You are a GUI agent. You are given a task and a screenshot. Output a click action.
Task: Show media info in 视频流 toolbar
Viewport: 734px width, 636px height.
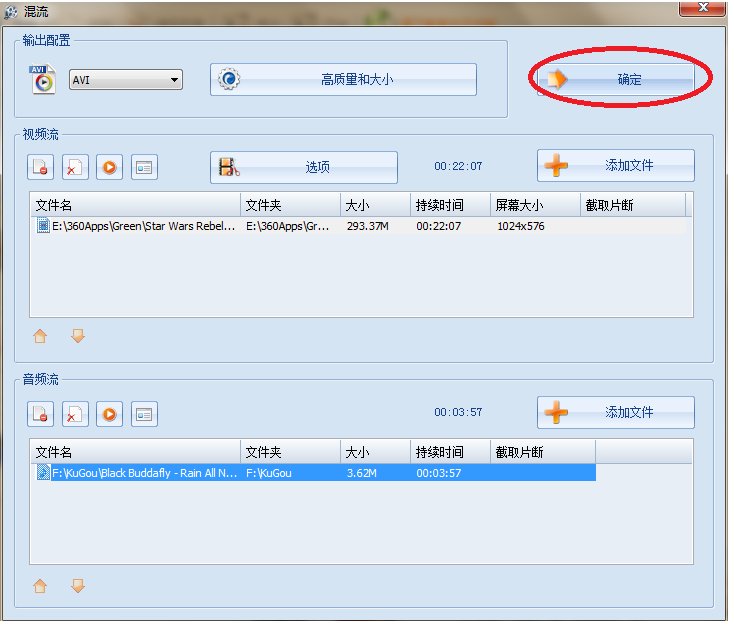coord(144,167)
